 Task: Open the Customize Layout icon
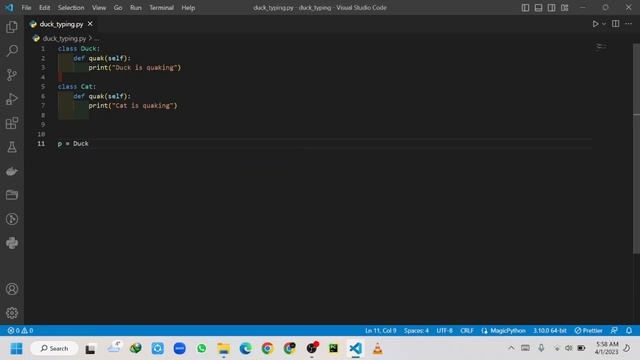pos(564,8)
